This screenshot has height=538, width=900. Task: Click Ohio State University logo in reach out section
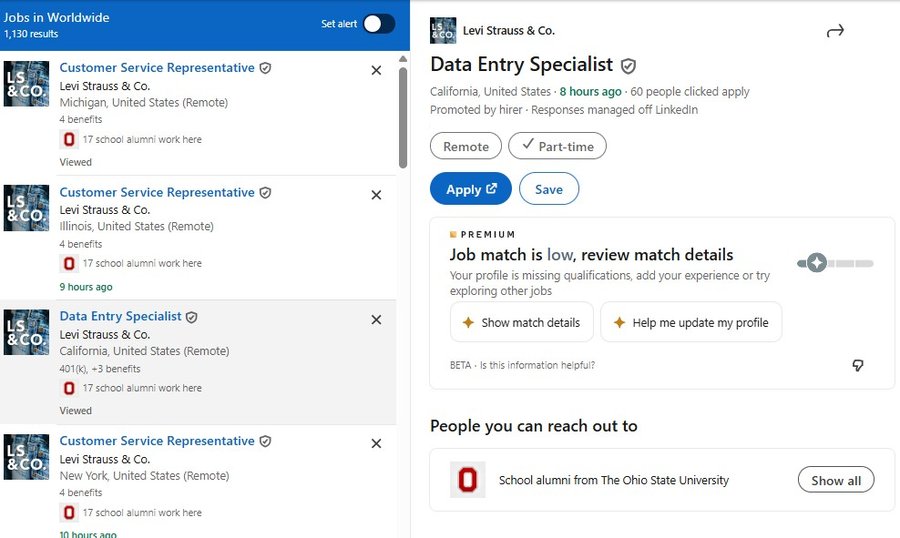[468, 479]
